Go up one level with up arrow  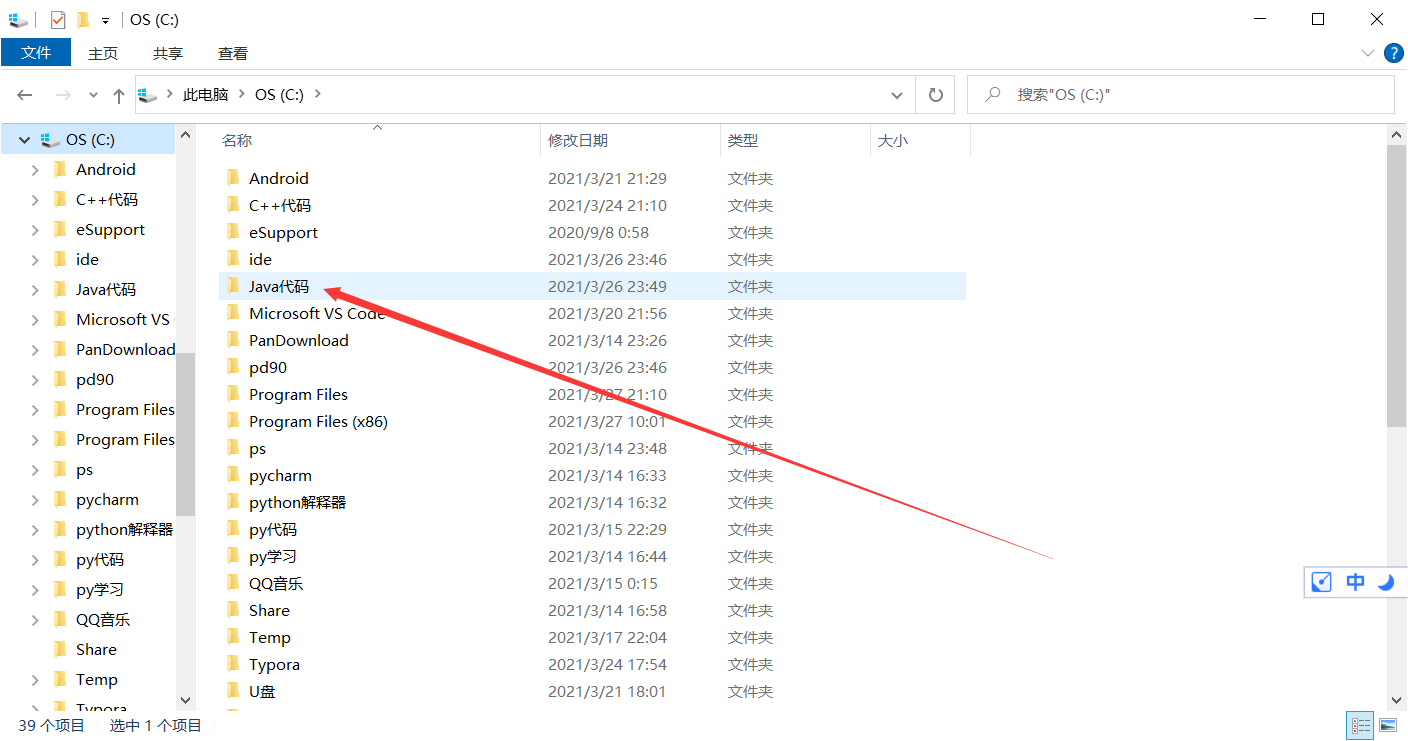pyautogui.click(x=119, y=95)
